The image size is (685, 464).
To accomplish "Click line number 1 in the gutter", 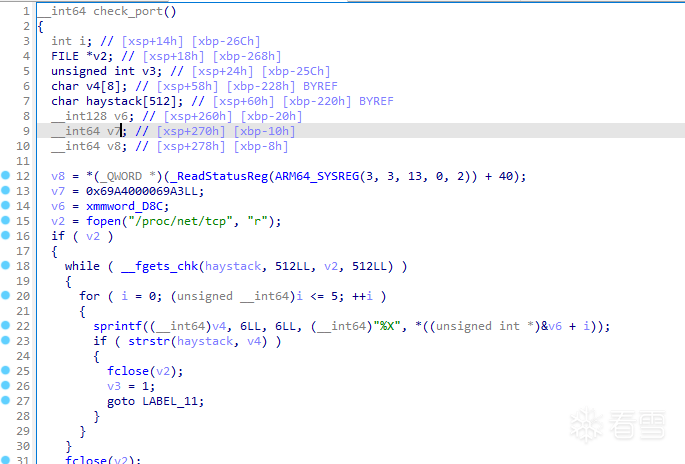I will coord(26,11).
